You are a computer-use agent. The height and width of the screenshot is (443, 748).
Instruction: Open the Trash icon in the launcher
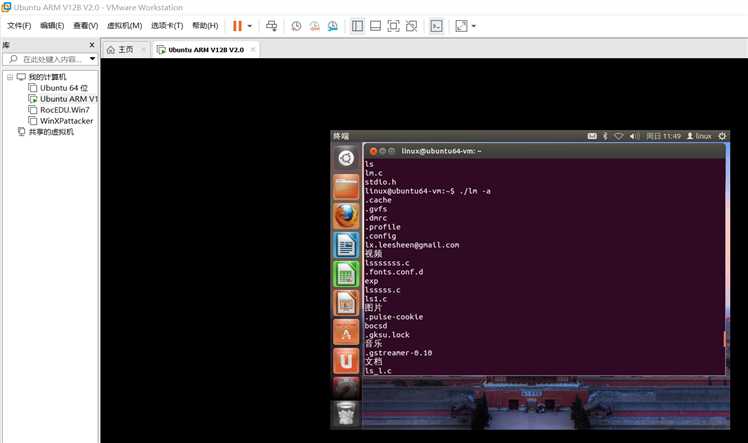pyautogui.click(x=346, y=413)
